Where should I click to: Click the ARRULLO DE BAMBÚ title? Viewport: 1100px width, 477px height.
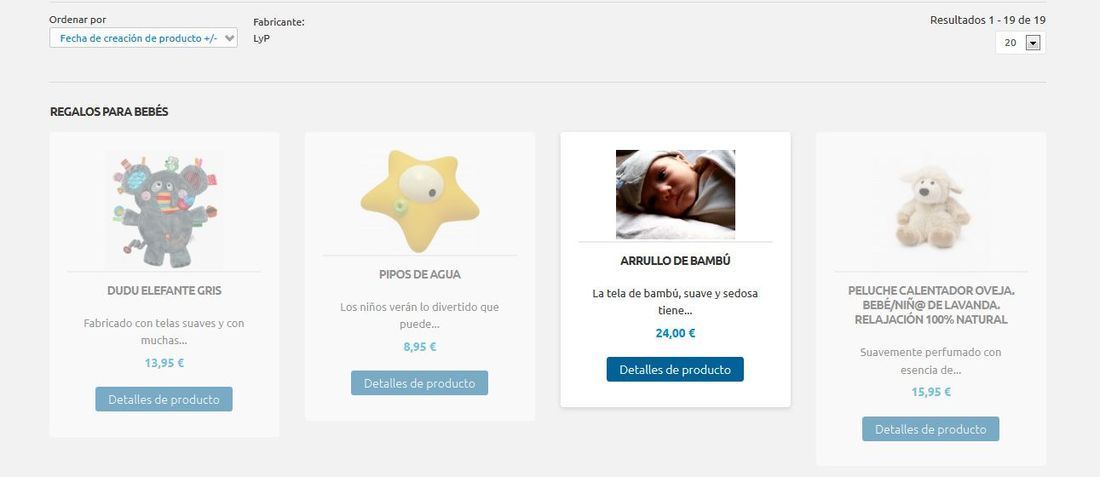(x=676, y=260)
